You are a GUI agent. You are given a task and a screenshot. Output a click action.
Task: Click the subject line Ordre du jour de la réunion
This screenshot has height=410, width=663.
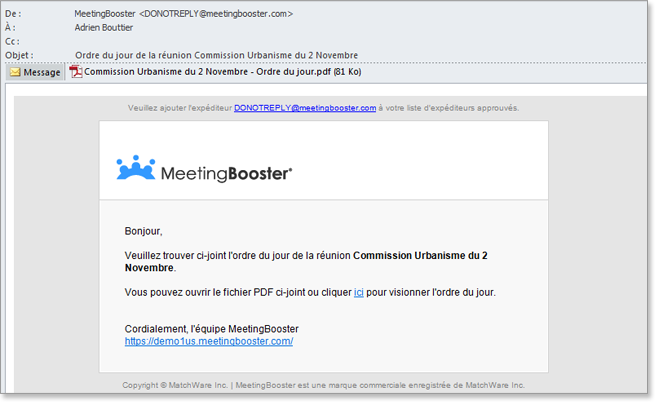pos(216,55)
